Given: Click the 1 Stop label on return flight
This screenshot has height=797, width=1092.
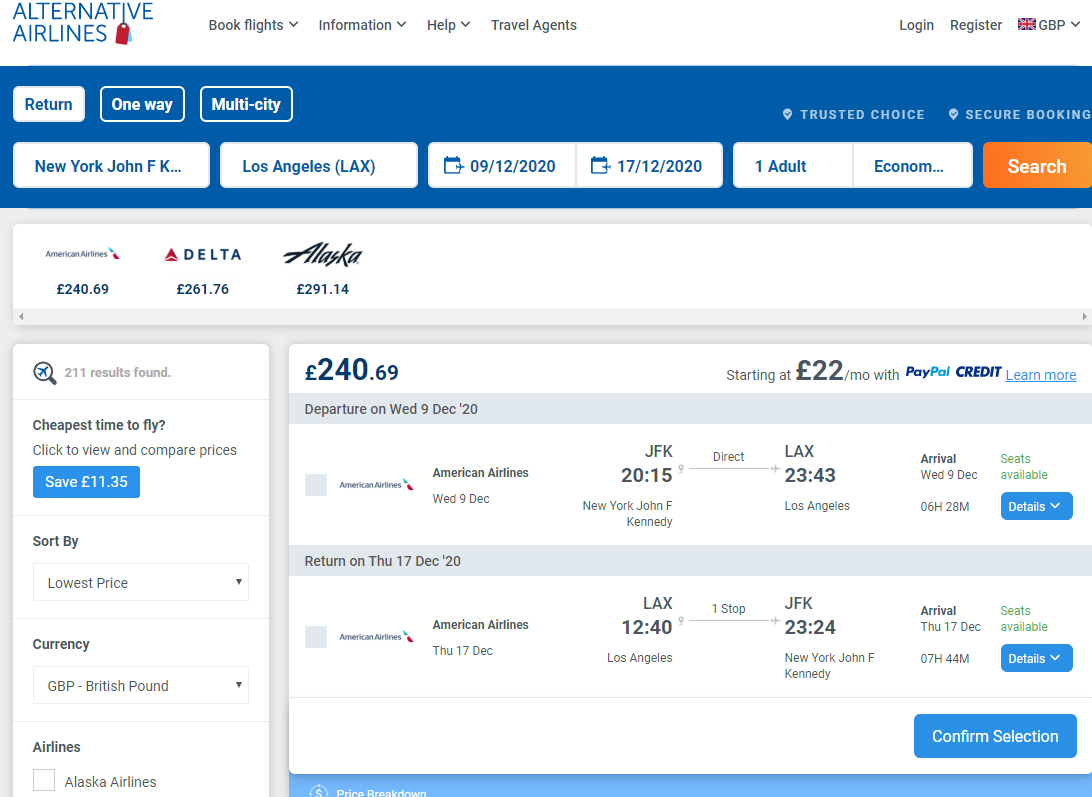Looking at the screenshot, I should 728,608.
